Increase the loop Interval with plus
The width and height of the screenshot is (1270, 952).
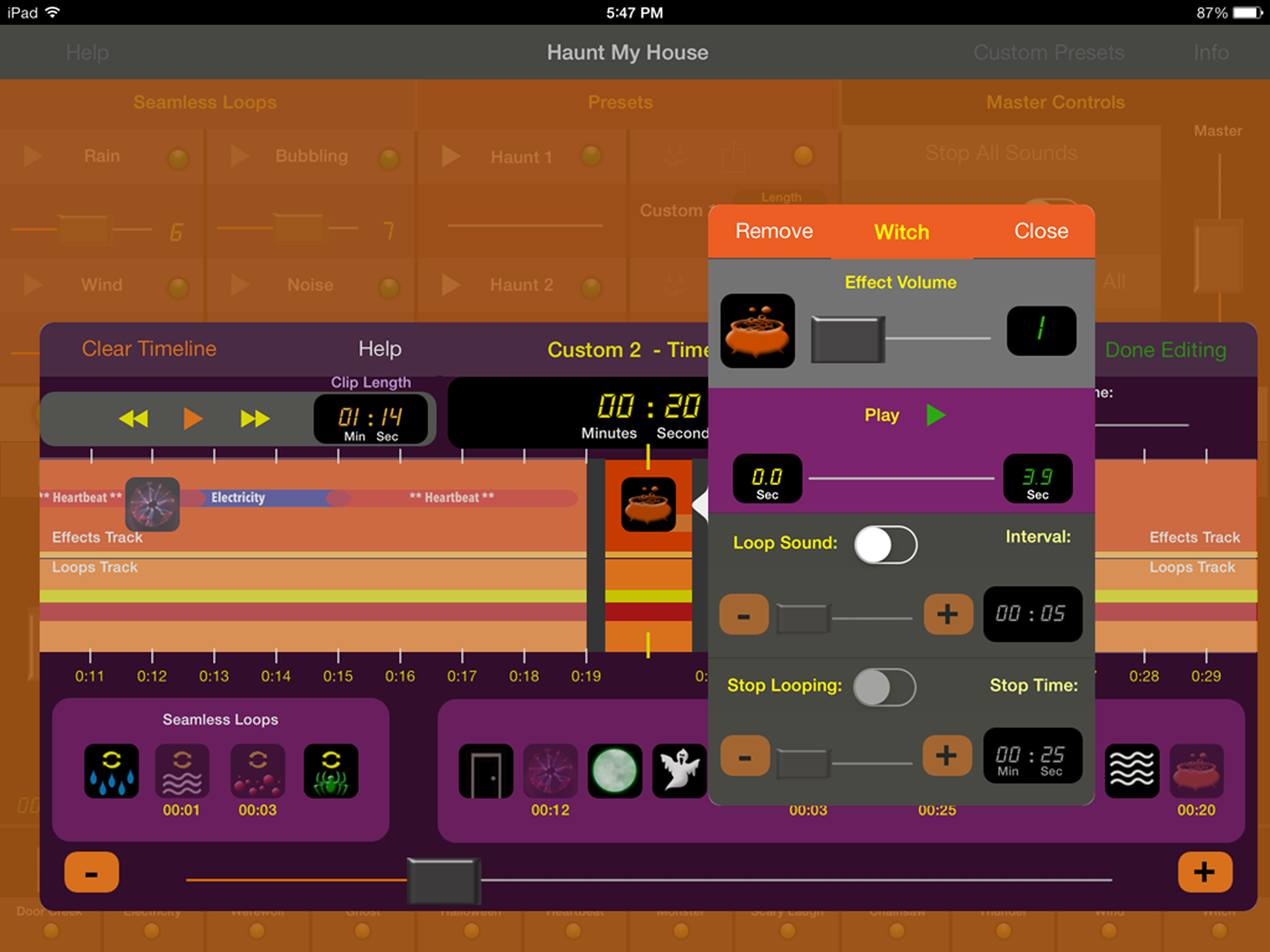[948, 615]
